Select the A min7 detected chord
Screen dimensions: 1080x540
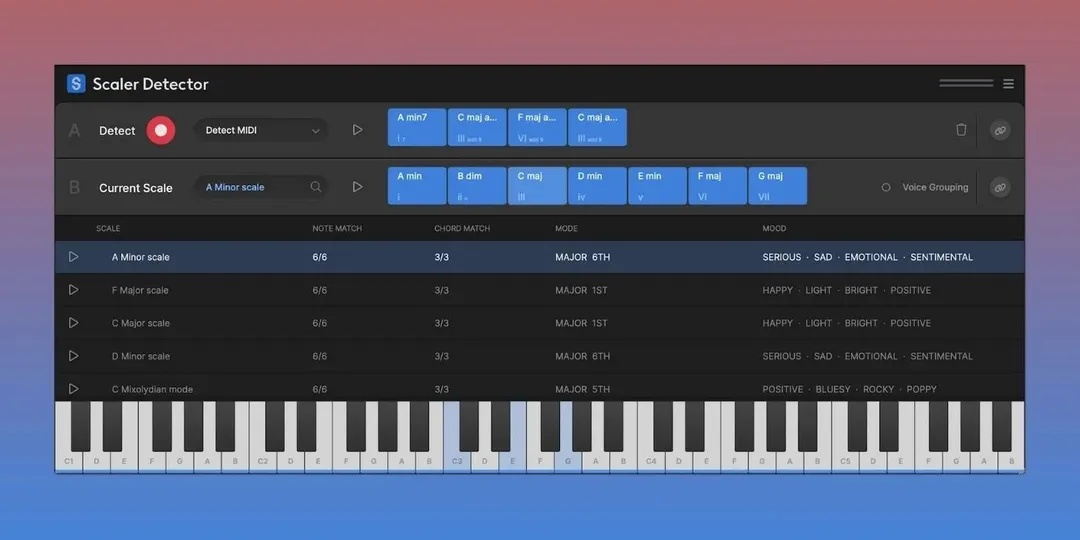pyautogui.click(x=417, y=127)
